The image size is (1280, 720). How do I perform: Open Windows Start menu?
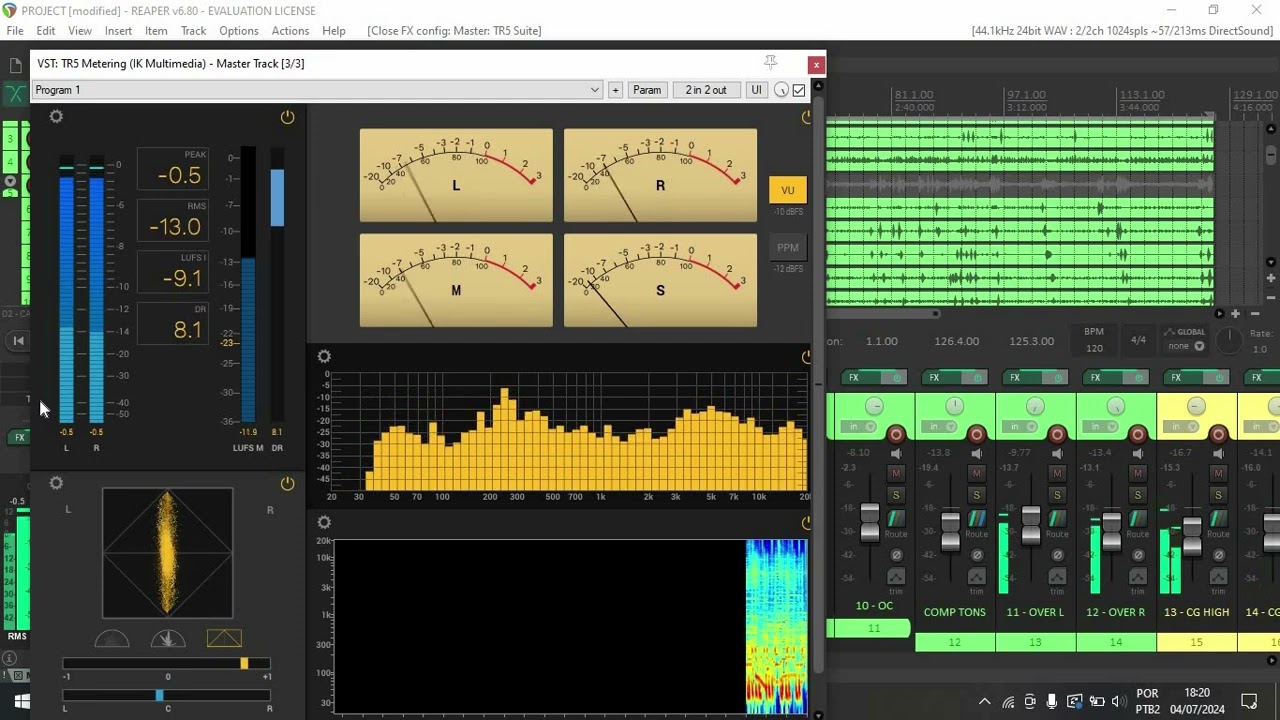[21, 702]
